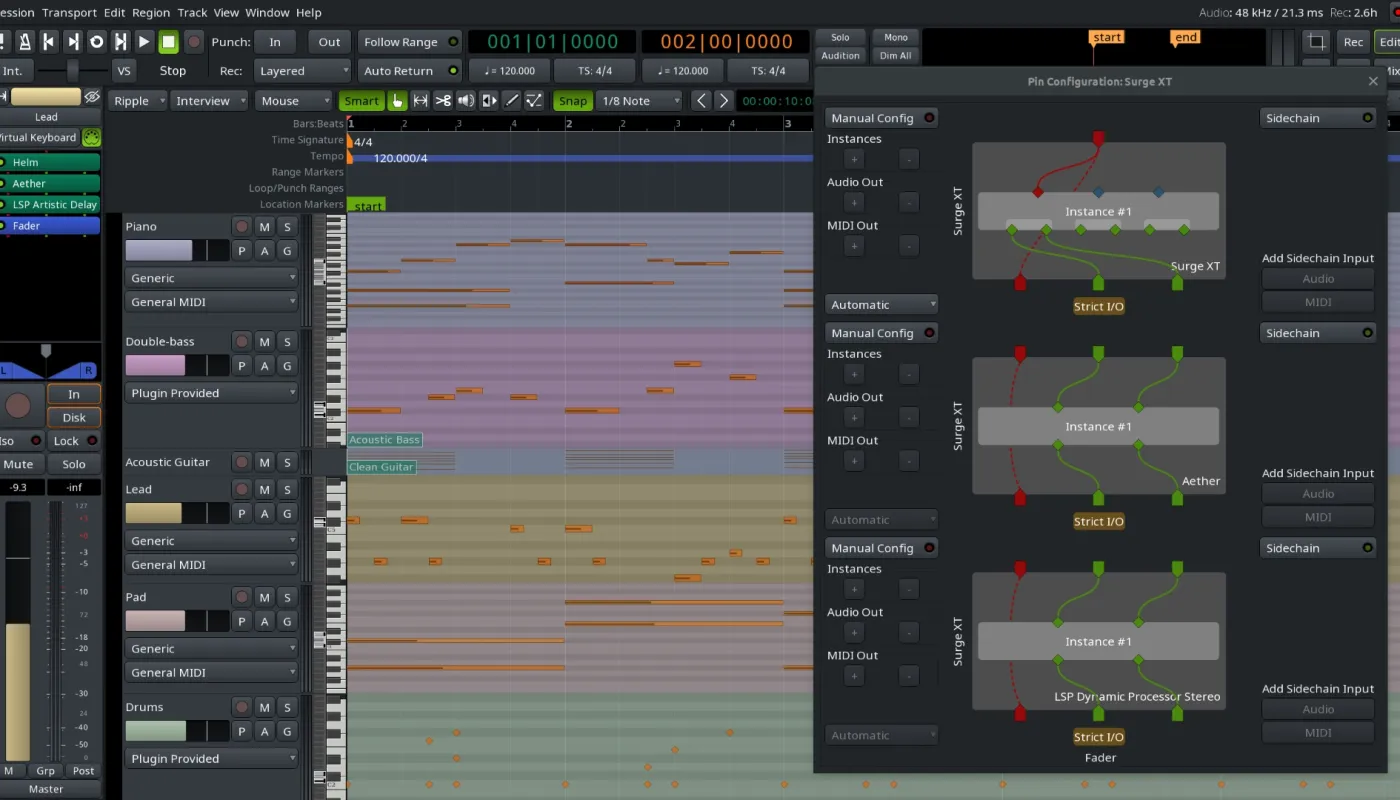Open the Piano track's Generic dropdown
1400x800 pixels.
(212, 278)
